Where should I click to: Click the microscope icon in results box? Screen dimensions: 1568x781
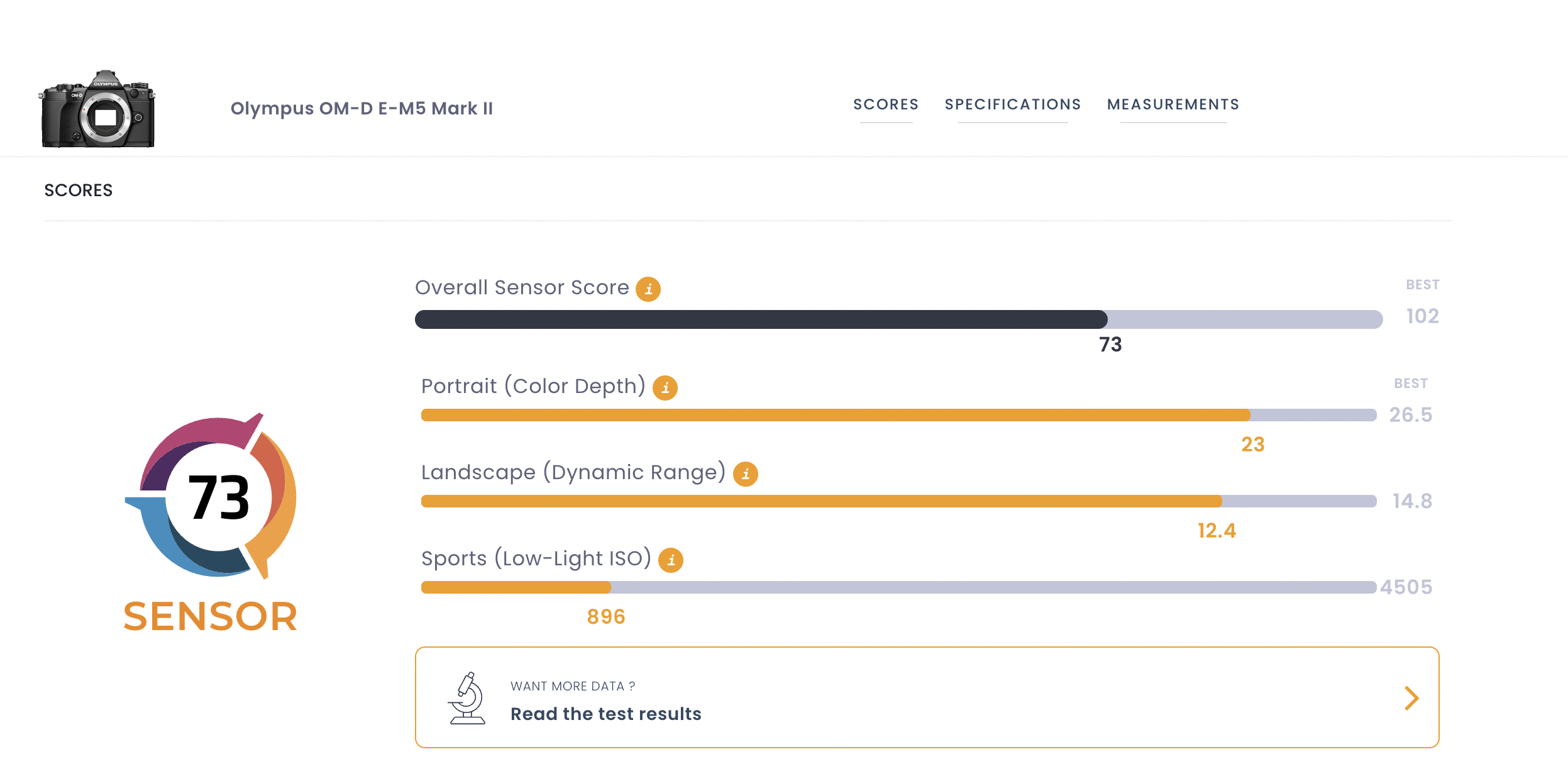click(467, 698)
